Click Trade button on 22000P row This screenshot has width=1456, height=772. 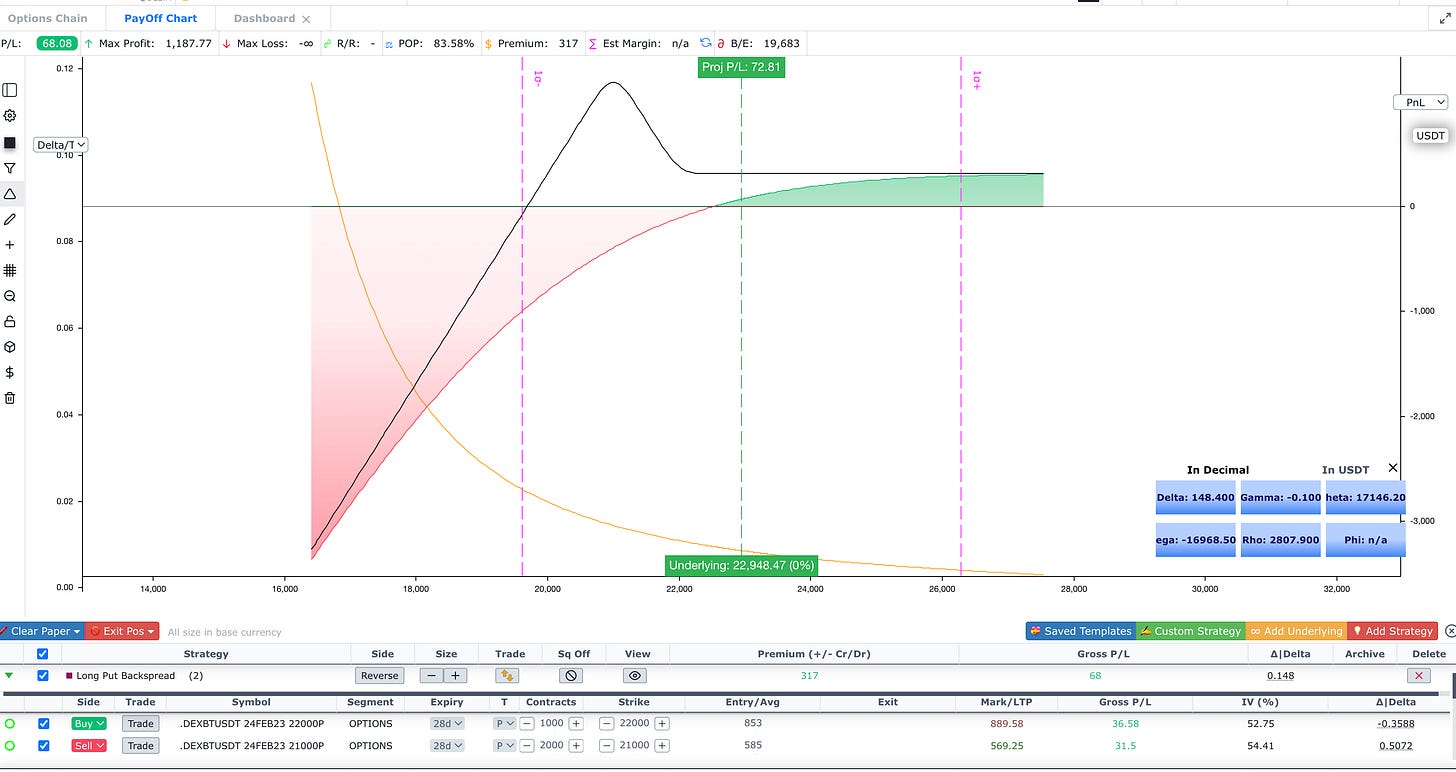(x=140, y=724)
